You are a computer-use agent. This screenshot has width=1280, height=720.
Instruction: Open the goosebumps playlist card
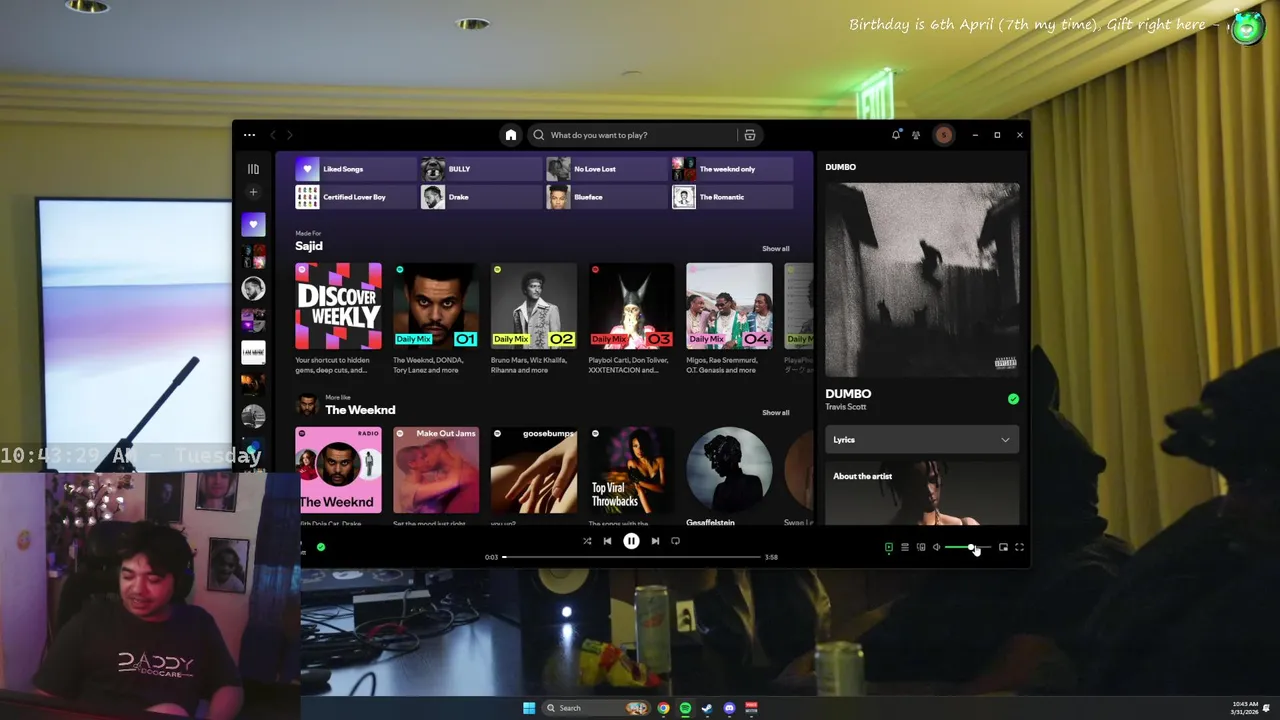coord(534,470)
